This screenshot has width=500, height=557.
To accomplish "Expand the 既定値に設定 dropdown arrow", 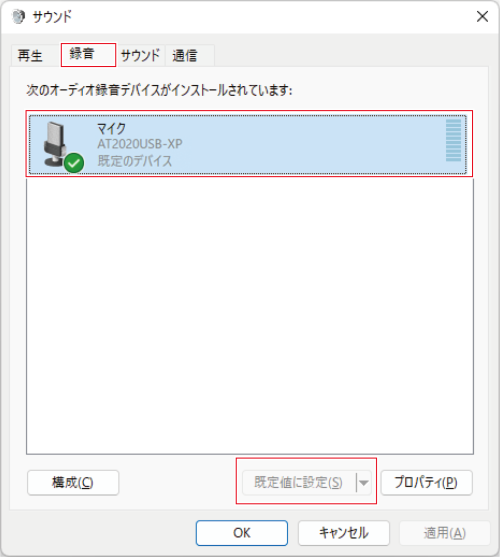I will tap(364, 483).
